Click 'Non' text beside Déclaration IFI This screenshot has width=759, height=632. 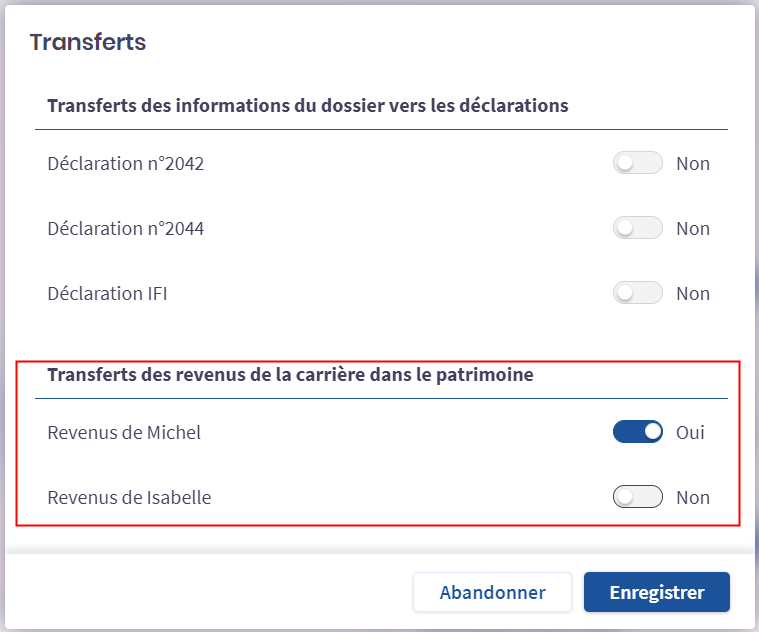pos(692,294)
